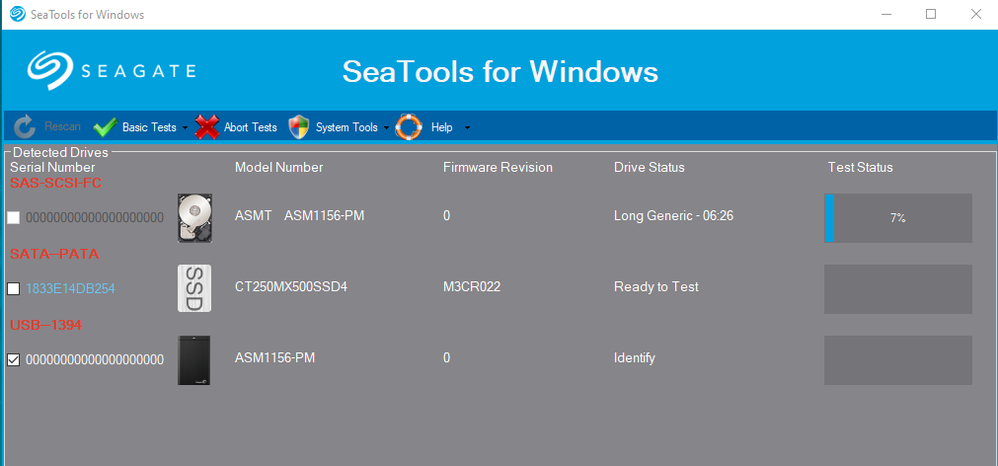Check the SAS-SCSI-FC drive checkbox
This screenshot has width=998, height=466.
coord(13,218)
